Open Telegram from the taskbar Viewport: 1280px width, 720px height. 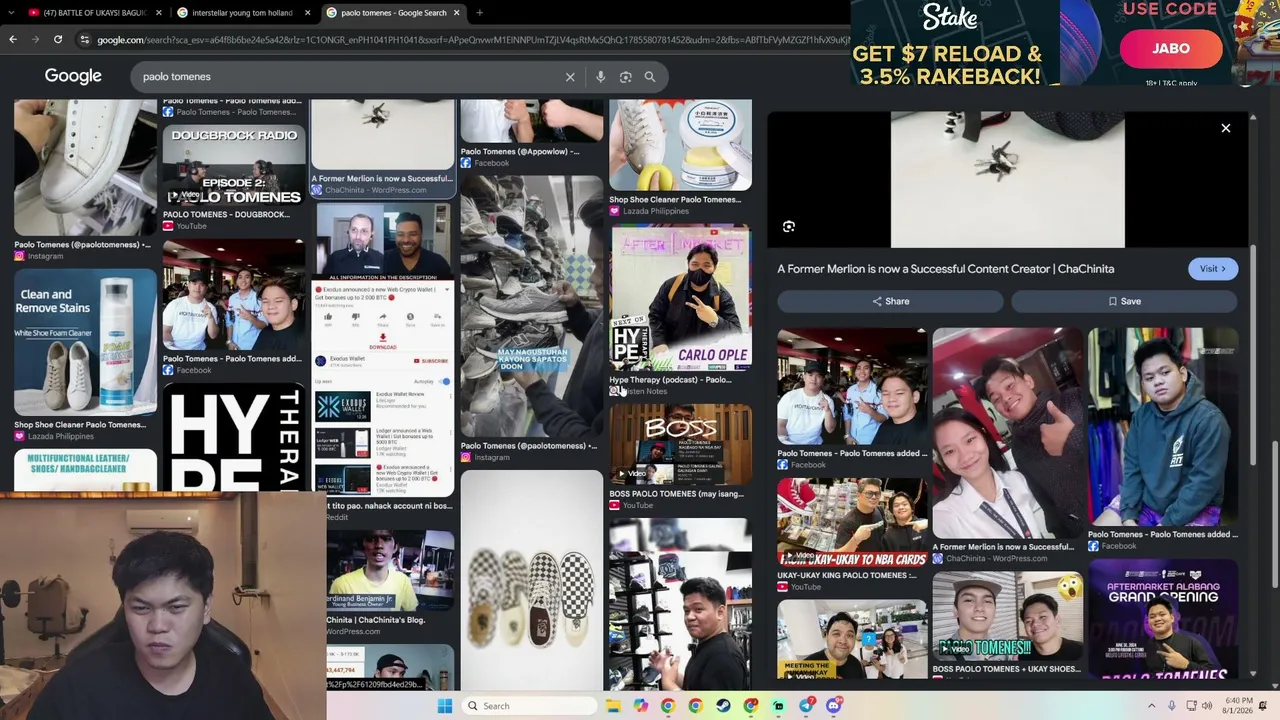807,706
